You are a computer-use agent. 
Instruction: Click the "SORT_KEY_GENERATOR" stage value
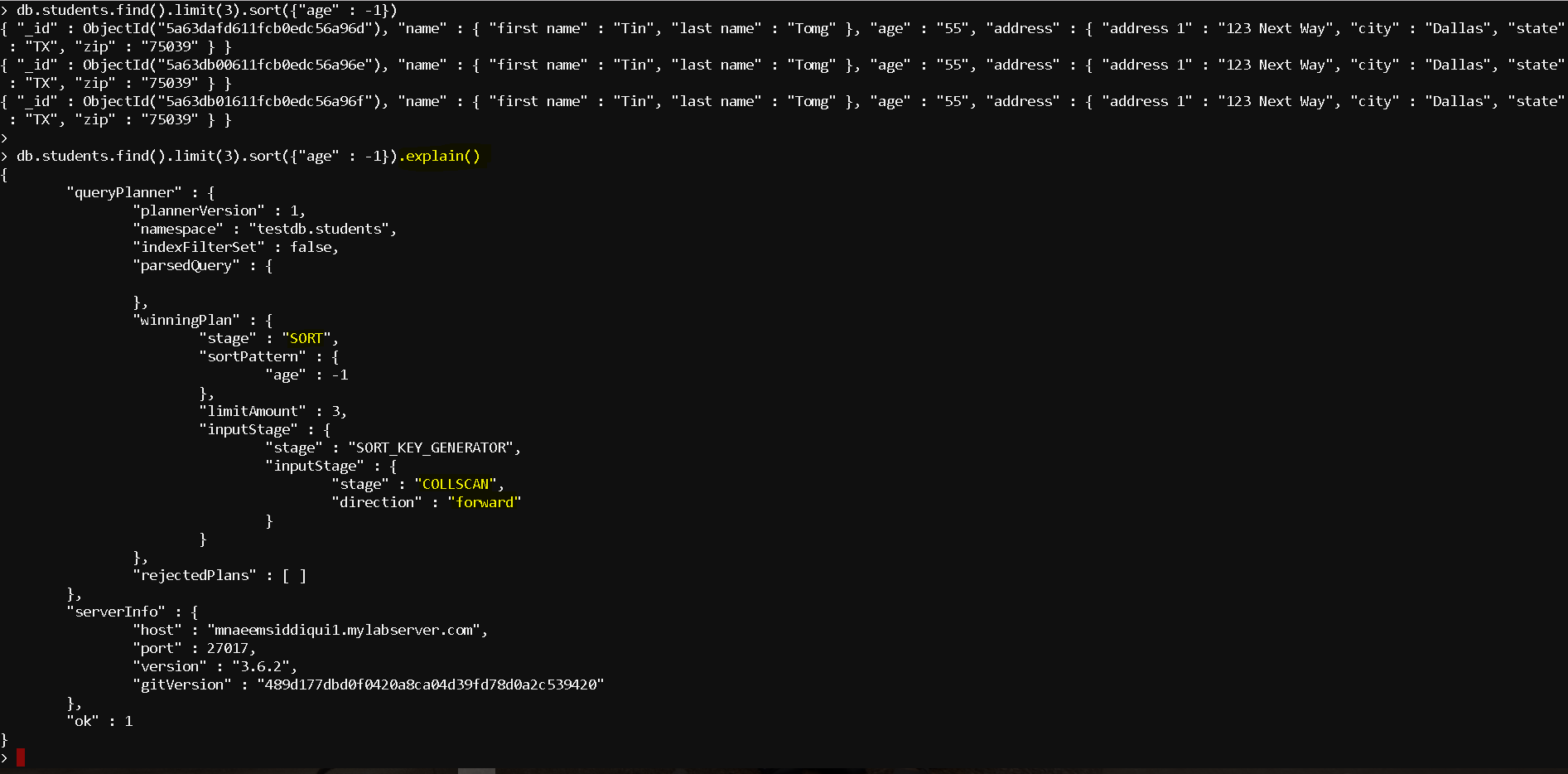click(431, 447)
